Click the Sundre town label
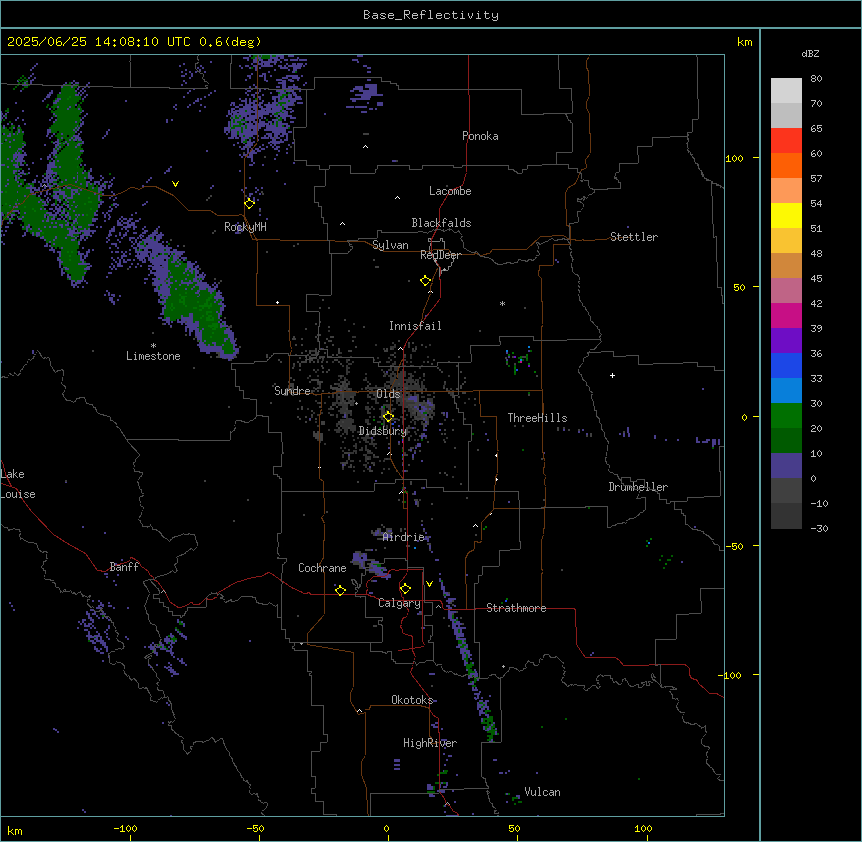The width and height of the screenshot is (862, 842). coord(292,391)
